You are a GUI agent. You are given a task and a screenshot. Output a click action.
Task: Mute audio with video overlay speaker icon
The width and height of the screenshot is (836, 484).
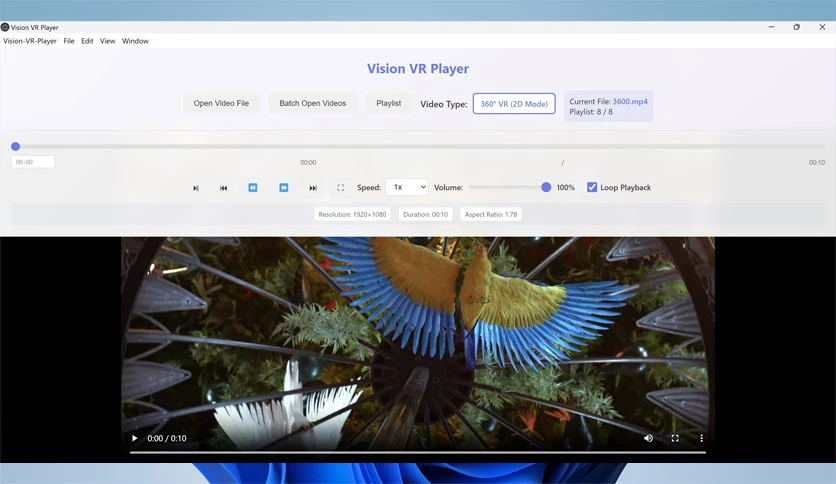[x=648, y=438]
